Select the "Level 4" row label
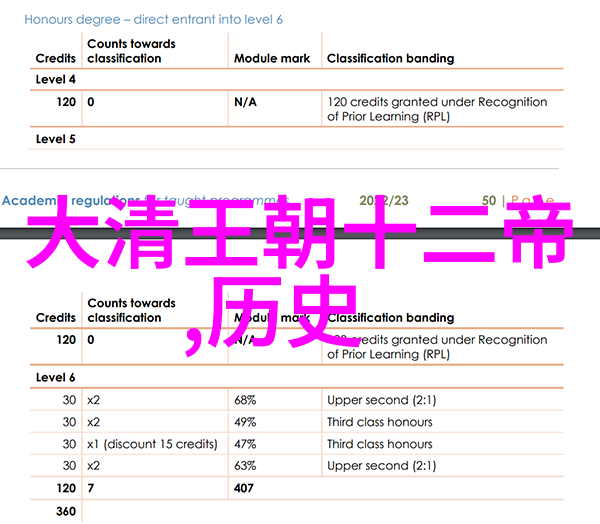Screen dimensions: 600x524 click(55, 79)
